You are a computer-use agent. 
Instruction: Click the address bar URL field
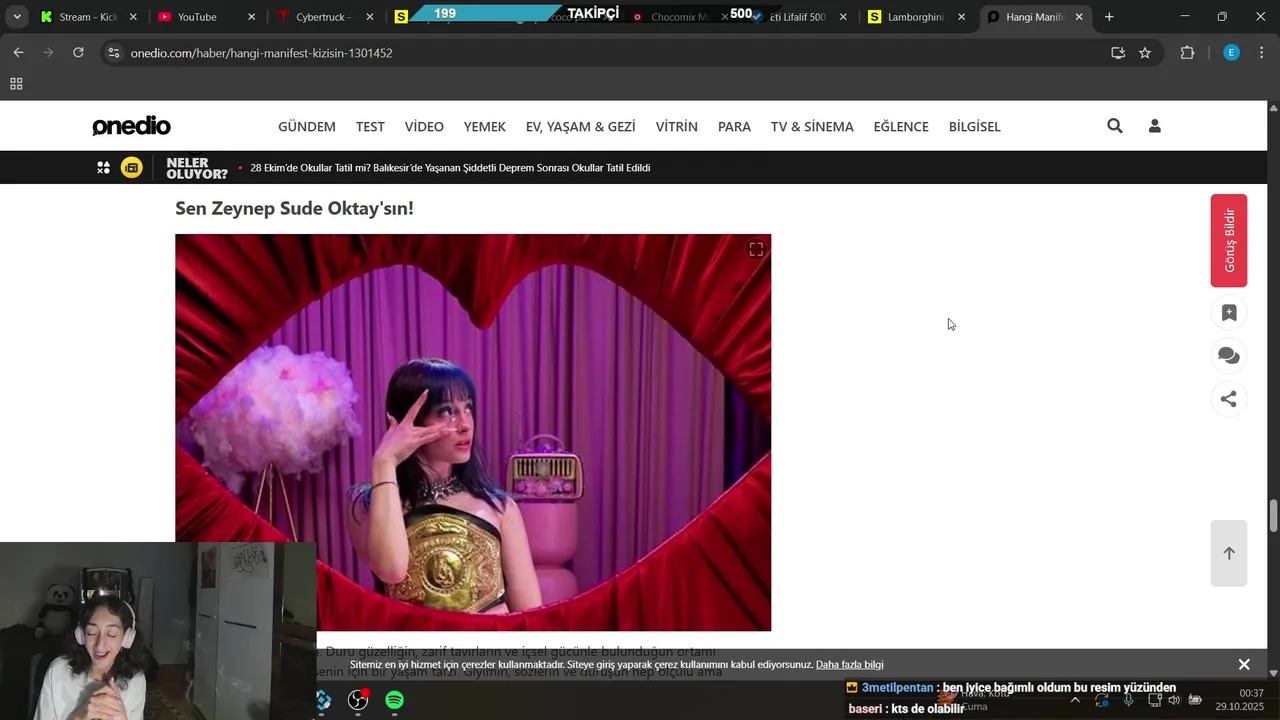pos(600,53)
